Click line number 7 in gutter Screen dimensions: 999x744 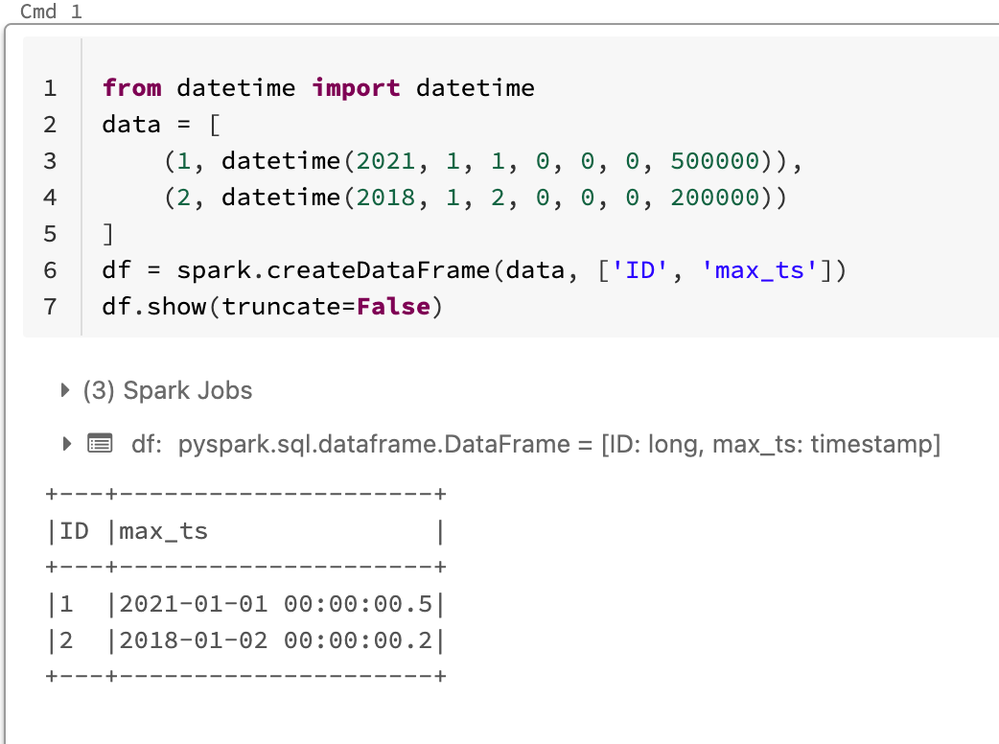pos(50,306)
